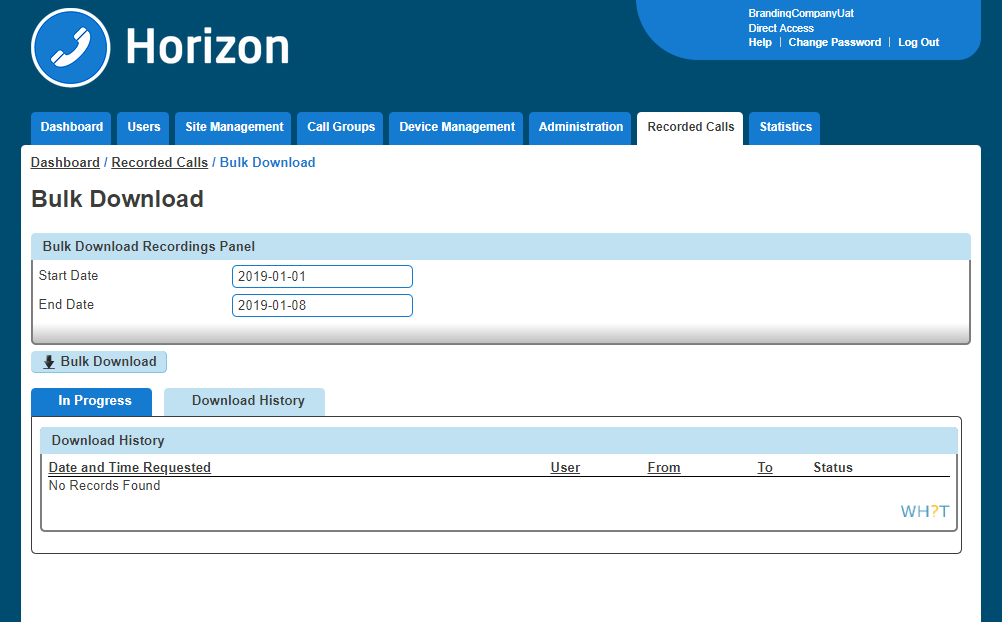Open the Users tab
The height and width of the screenshot is (622, 1002).
coord(143,127)
